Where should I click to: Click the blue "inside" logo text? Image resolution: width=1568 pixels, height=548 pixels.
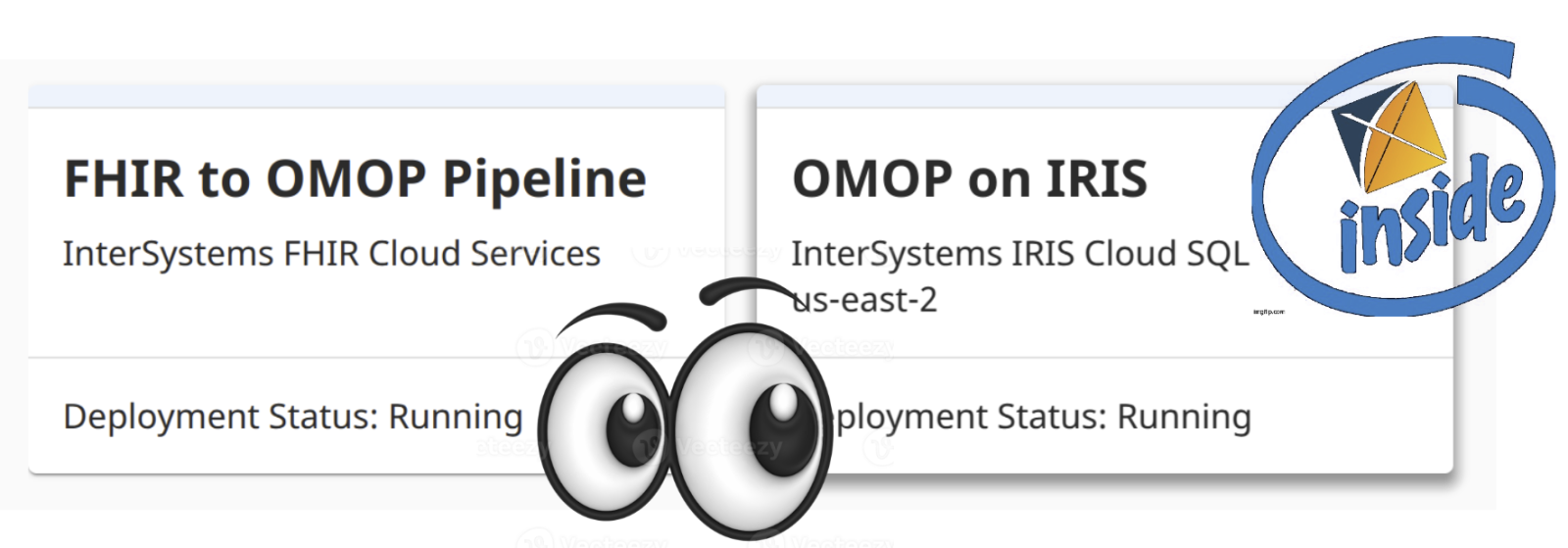(x=1431, y=218)
